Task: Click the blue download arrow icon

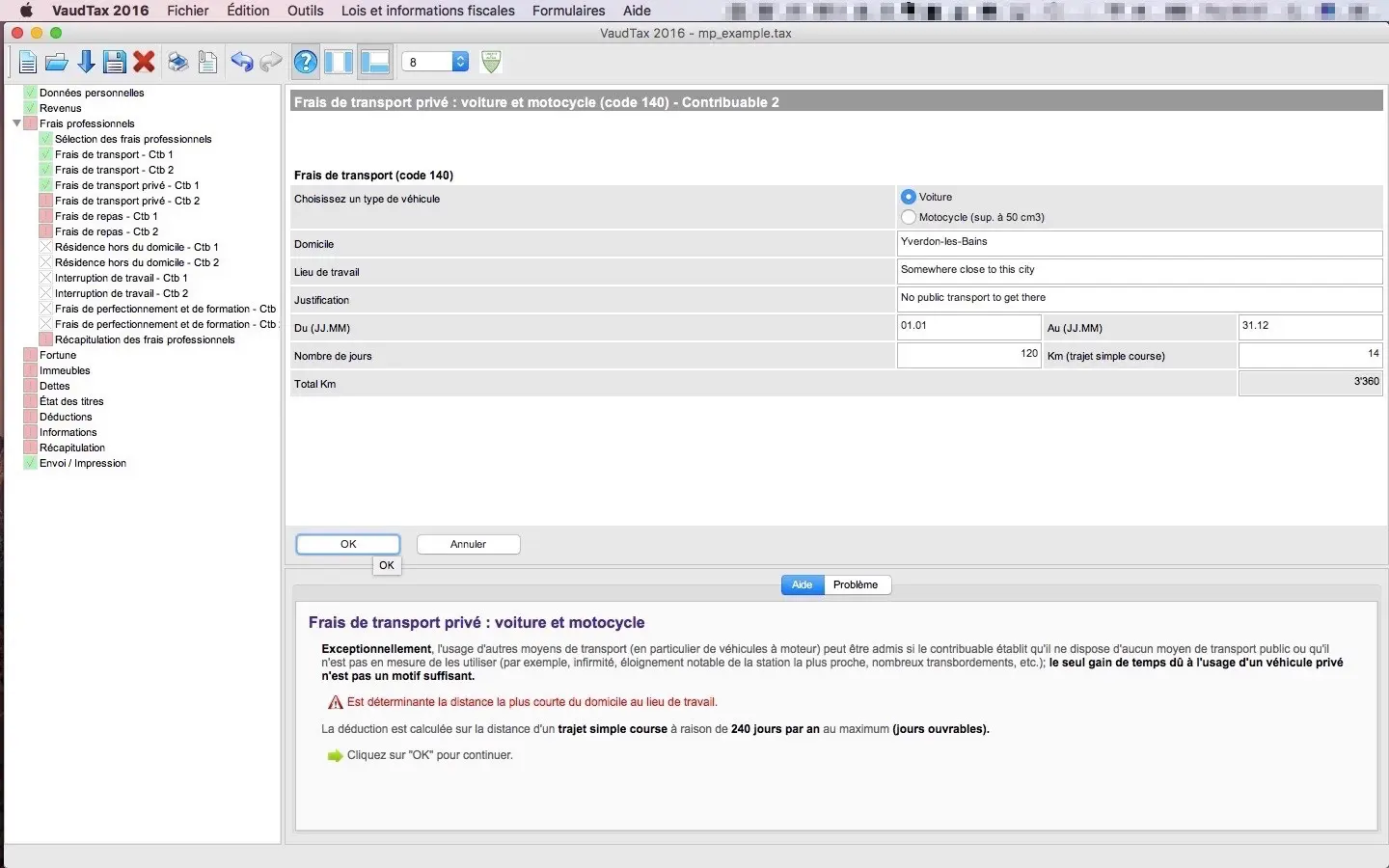Action: click(x=86, y=63)
